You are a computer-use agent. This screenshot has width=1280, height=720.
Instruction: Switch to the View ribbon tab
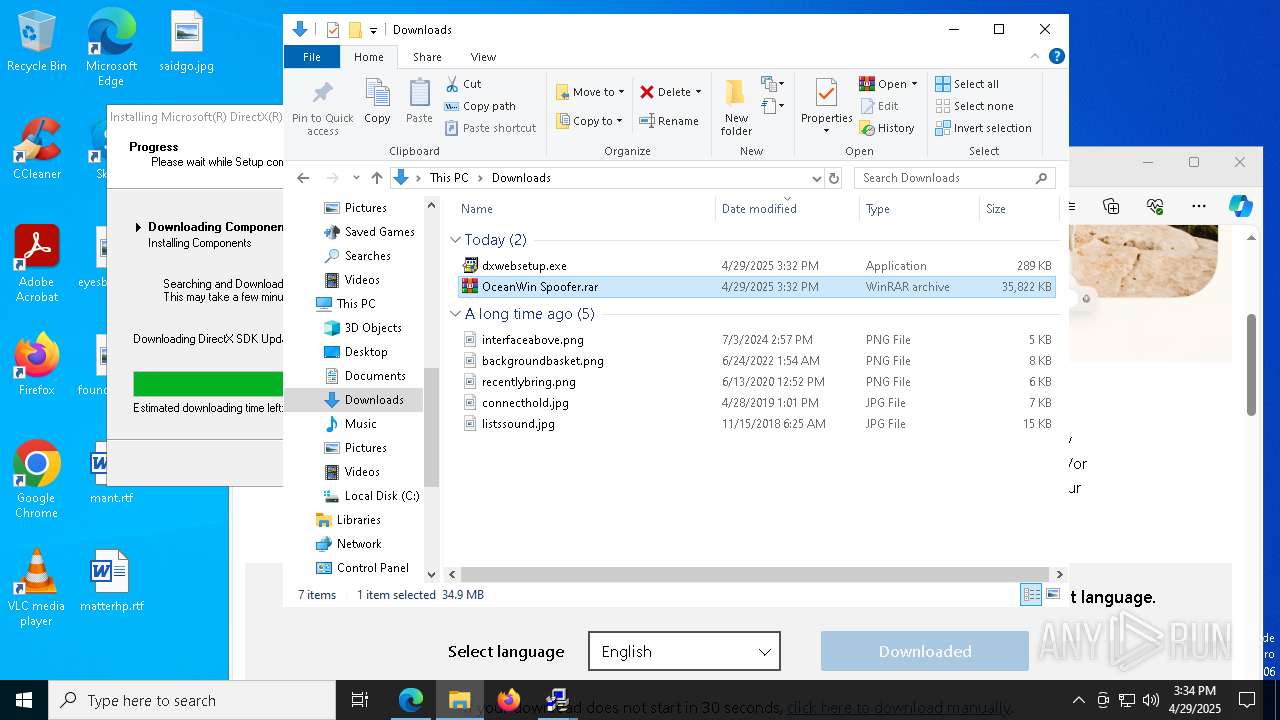[x=483, y=57]
